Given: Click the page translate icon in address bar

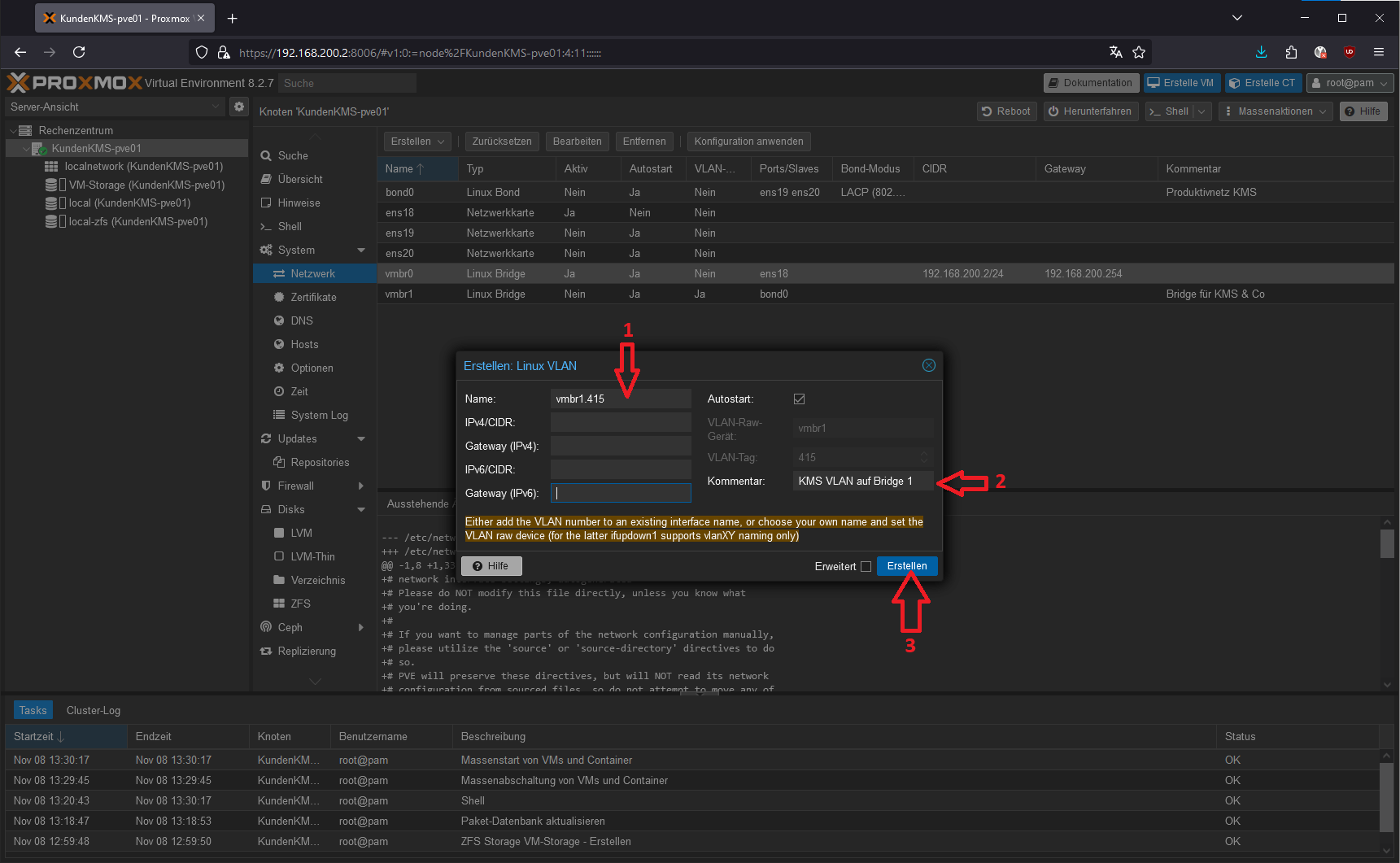Looking at the screenshot, I should click(1116, 52).
